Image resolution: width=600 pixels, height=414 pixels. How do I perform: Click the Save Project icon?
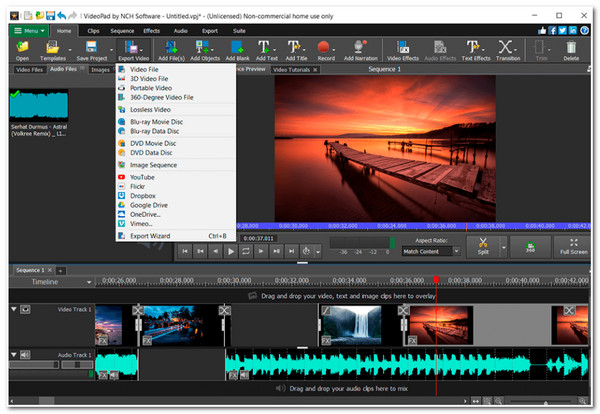[x=91, y=51]
